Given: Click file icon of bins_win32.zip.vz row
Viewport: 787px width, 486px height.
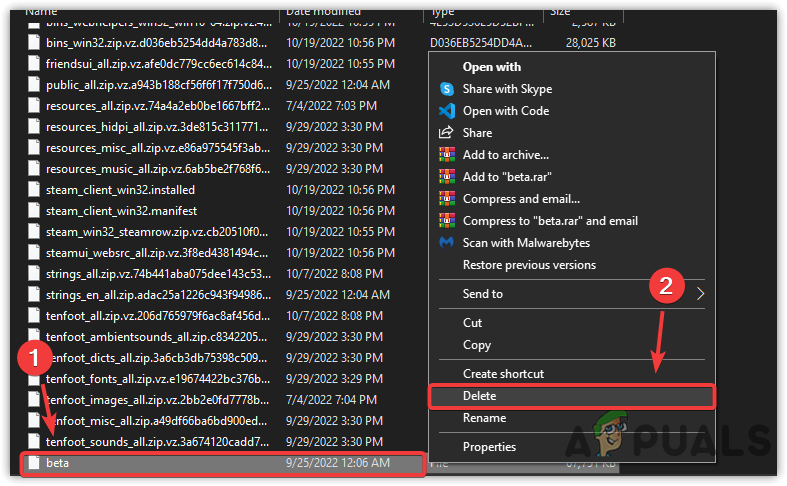Looking at the screenshot, I should point(34,43).
